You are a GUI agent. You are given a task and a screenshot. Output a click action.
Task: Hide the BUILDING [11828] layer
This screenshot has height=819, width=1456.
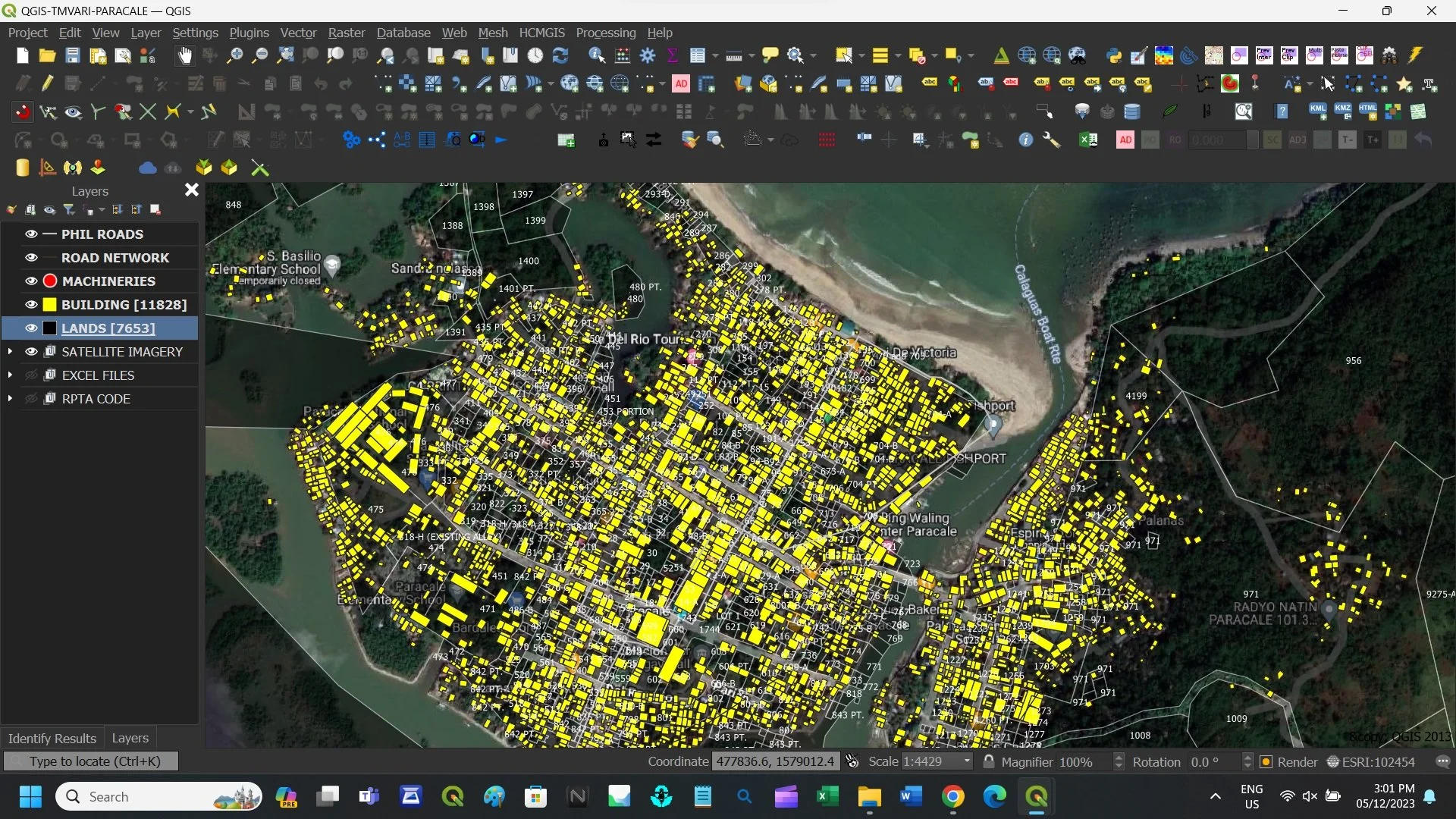pyautogui.click(x=31, y=305)
